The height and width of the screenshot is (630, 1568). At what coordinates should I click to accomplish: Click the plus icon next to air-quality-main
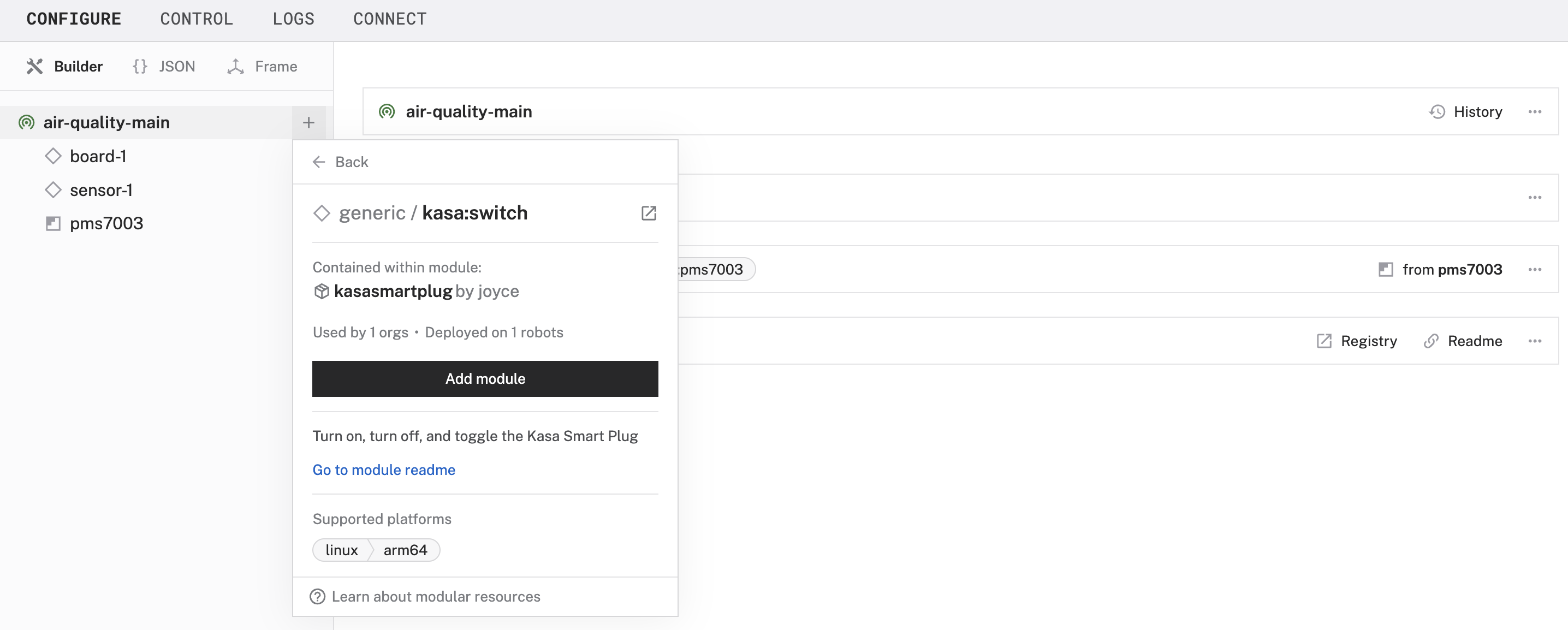pos(308,122)
